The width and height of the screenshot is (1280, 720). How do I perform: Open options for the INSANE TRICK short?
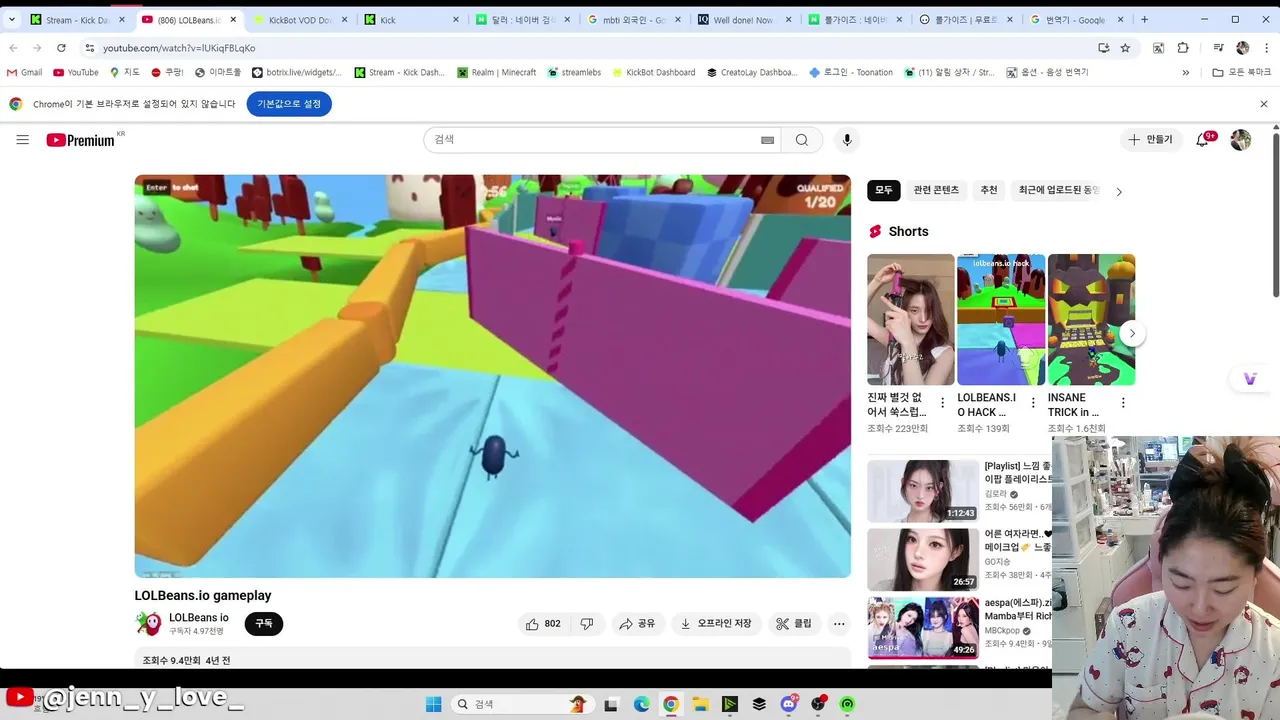click(x=1123, y=403)
